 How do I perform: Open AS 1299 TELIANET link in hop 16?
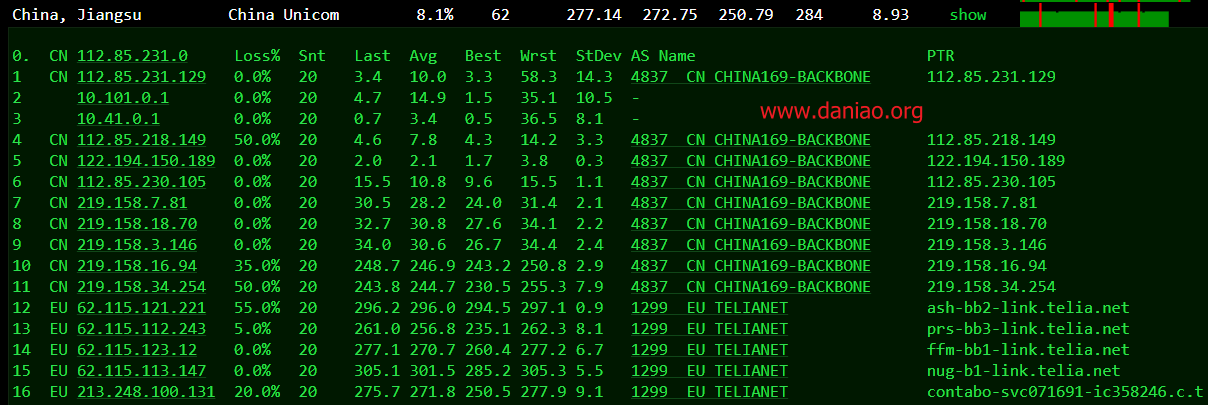pyautogui.click(x=710, y=392)
